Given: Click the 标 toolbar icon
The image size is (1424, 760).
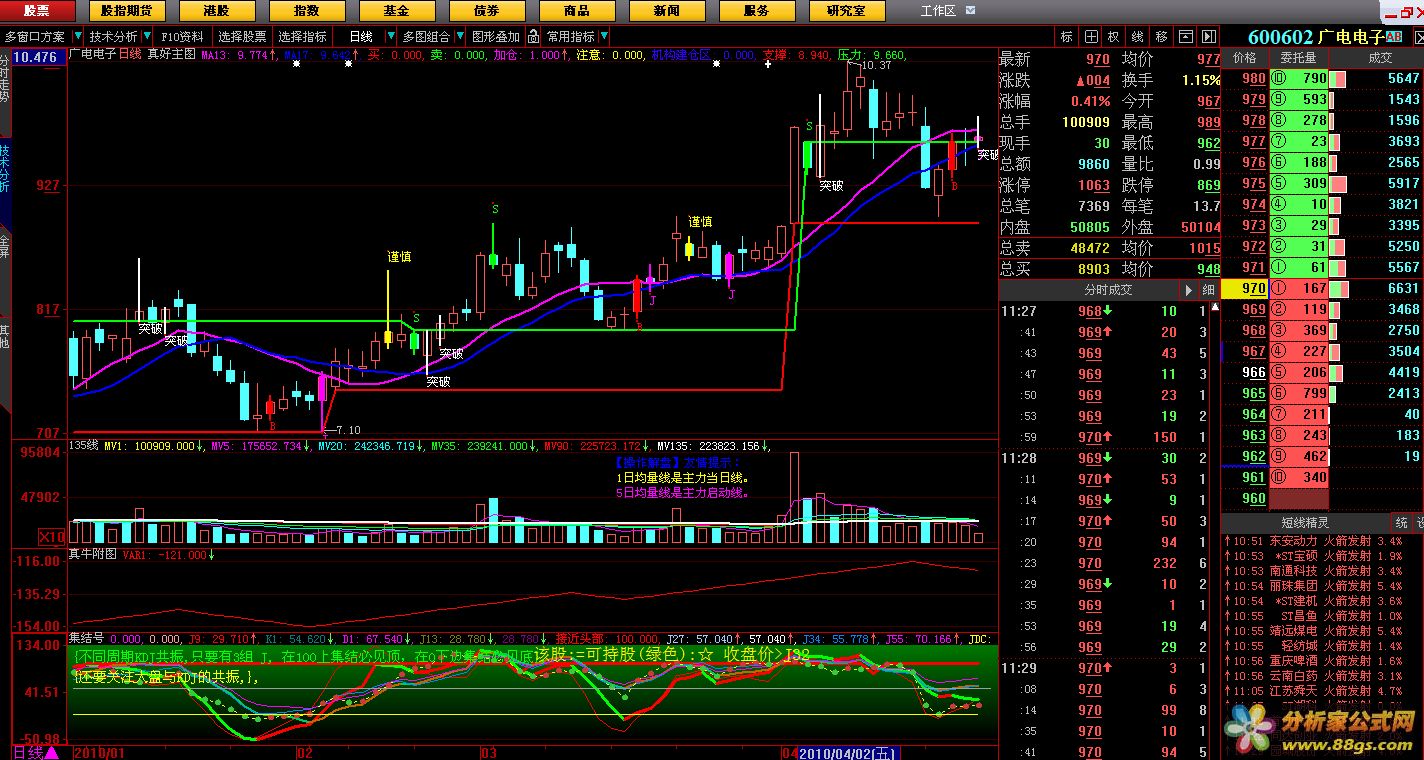Looking at the screenshot, I should (1067, 37).
